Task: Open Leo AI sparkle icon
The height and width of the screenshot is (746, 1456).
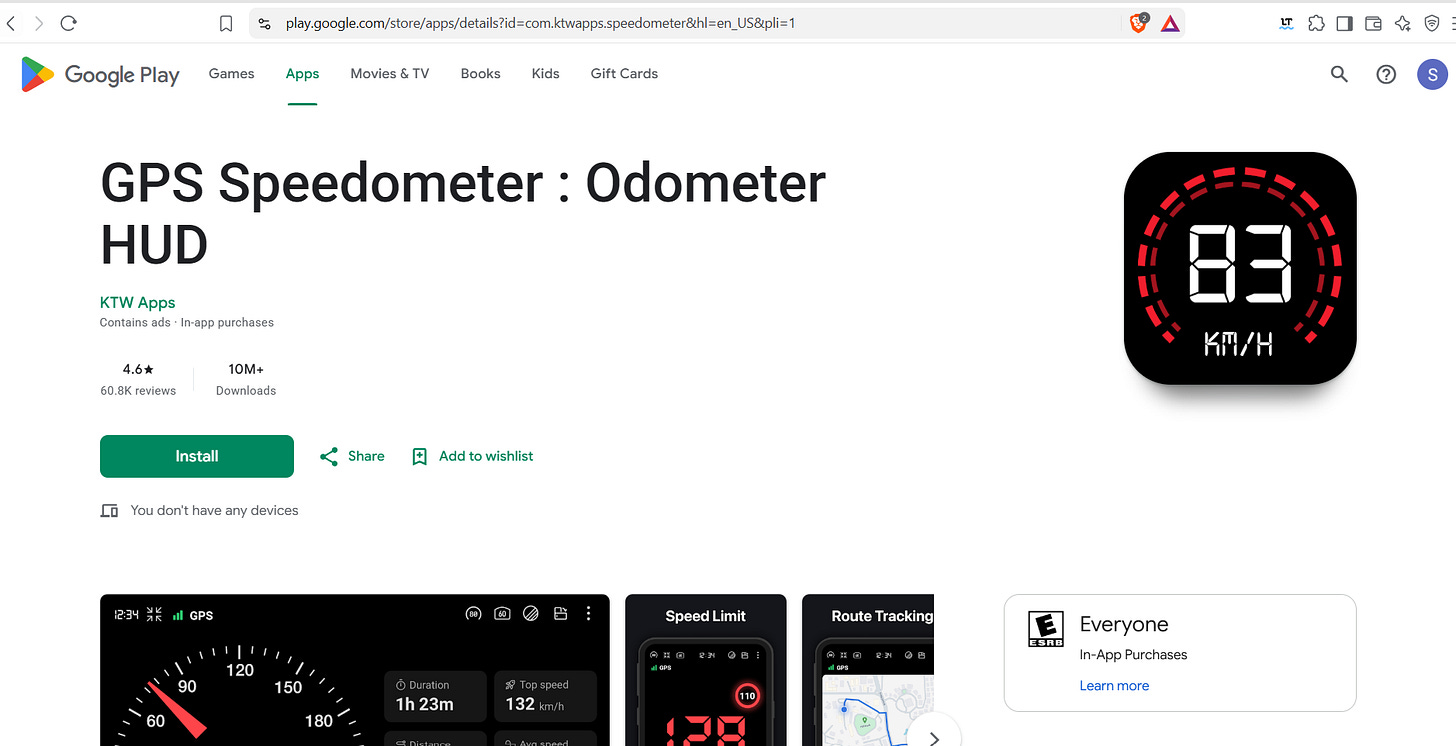Action: (x=1402, y=23)
